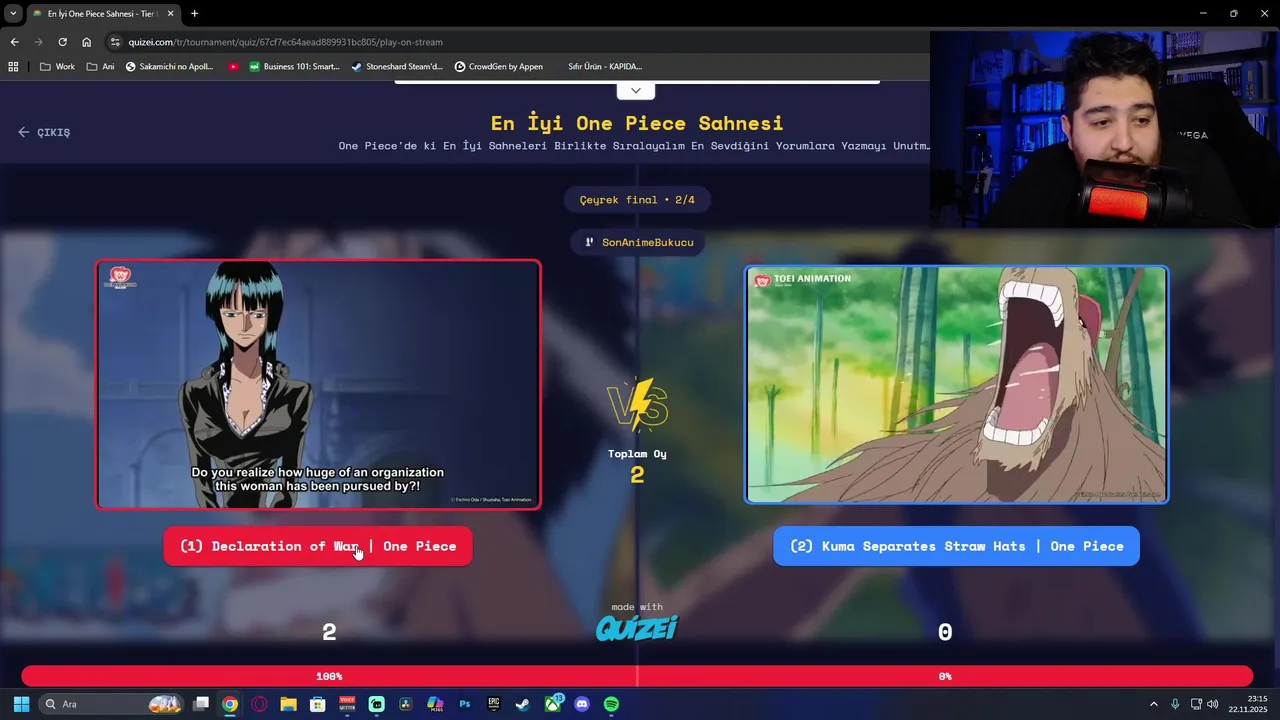Click the red 100% vote bar segment
Image resolution: width=1280 pixels, height=720 pixels.
(329, 676)
